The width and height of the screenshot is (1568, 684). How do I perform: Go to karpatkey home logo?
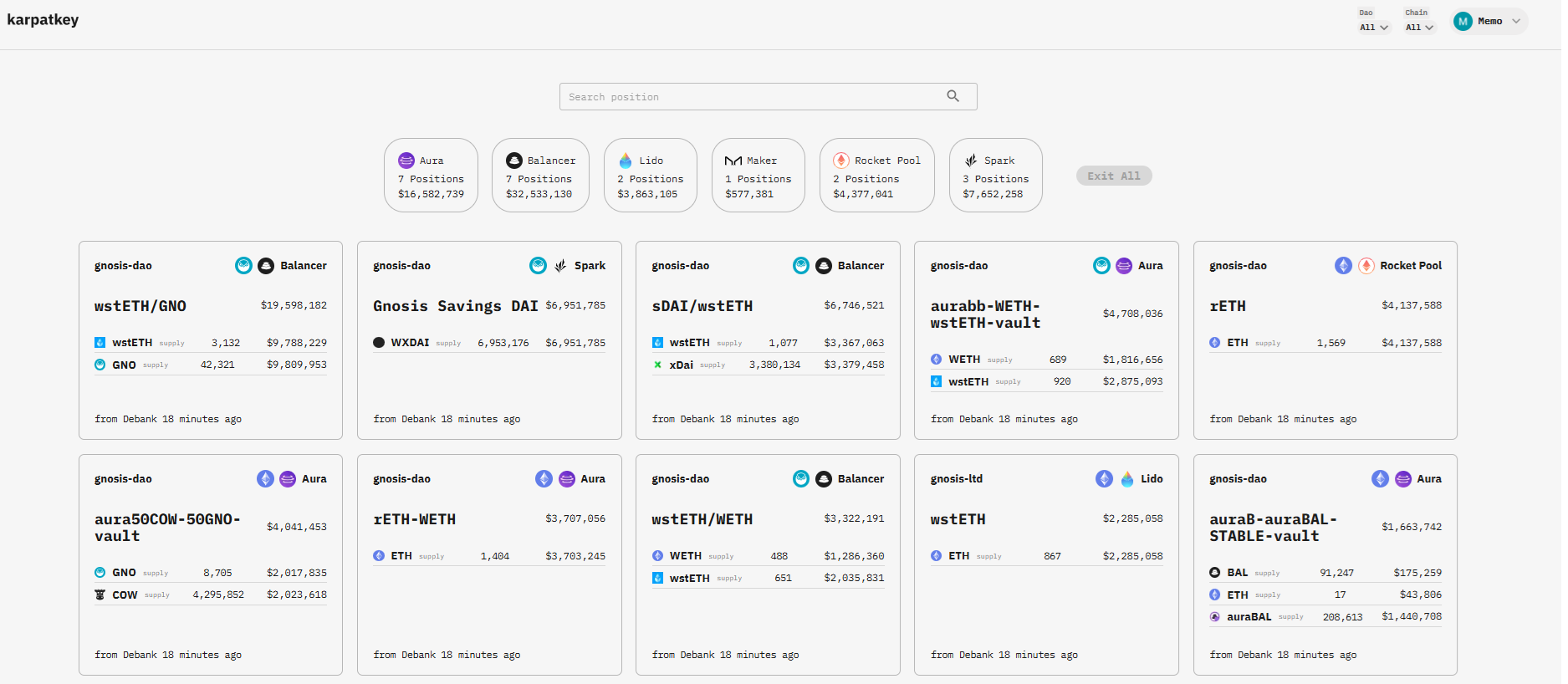pos(43,19)
